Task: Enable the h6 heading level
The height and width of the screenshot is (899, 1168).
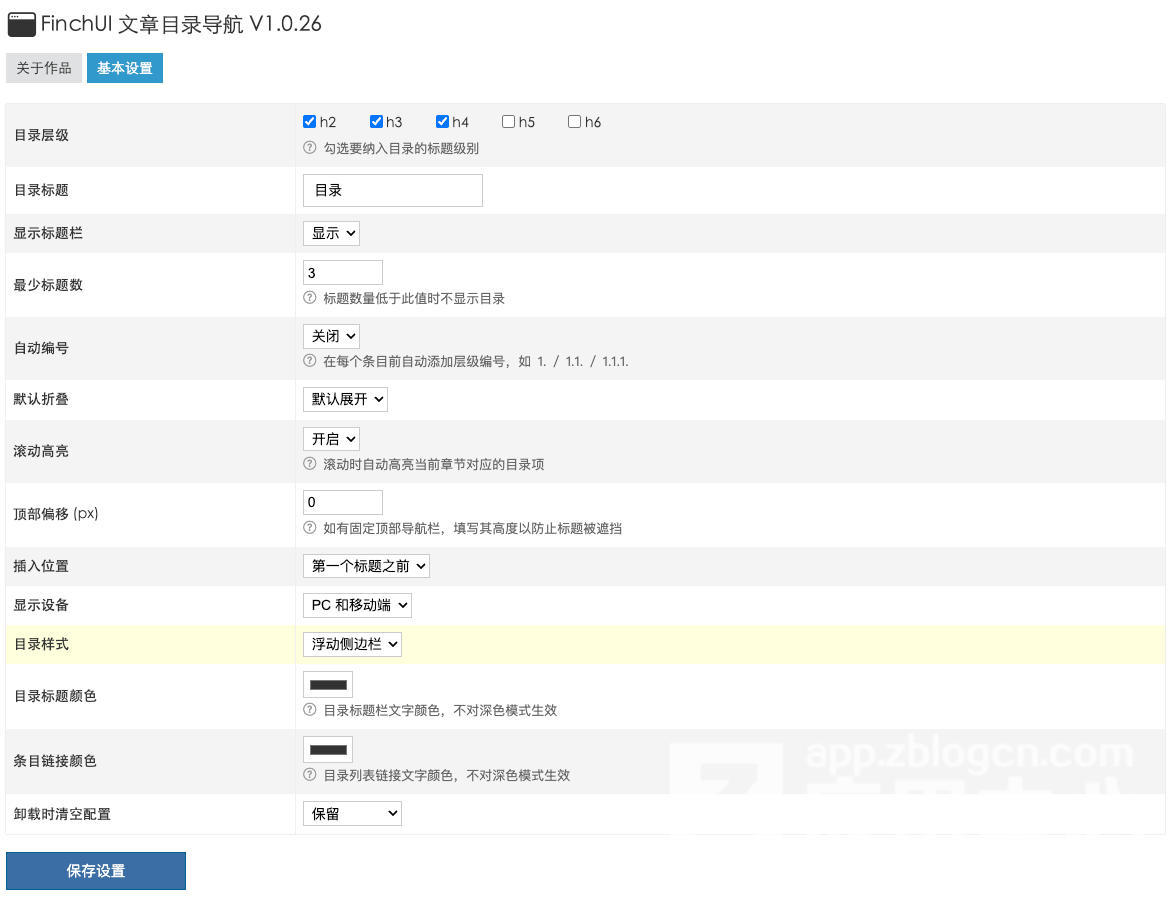Action: click(x=574, y=121)
